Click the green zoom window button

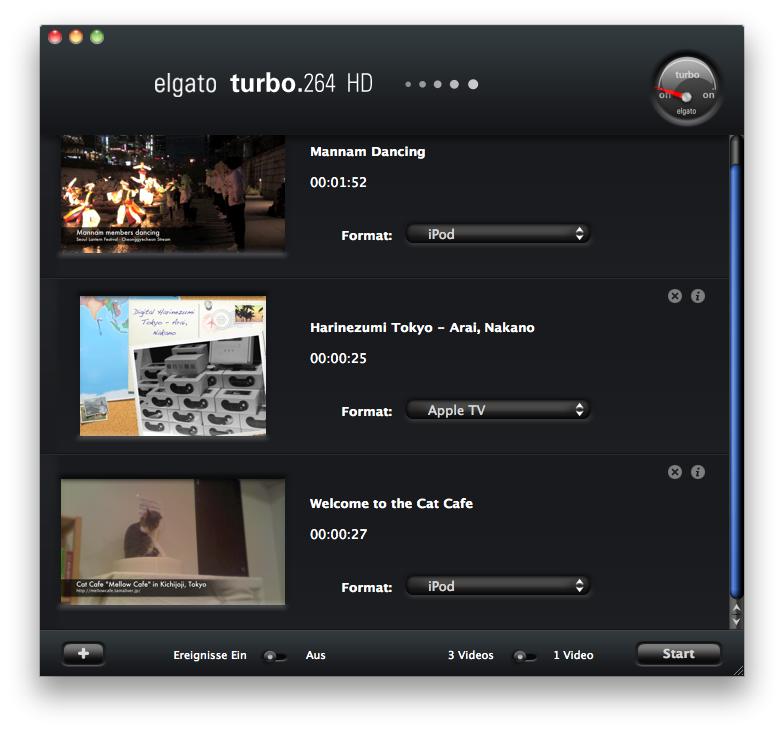pos(97,37)
